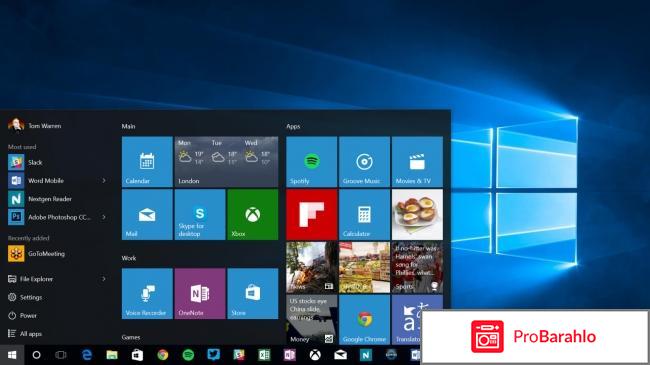Open the Movies & TV tile
The height and width of the screenshot is (365, 650).
click(417, 162)
